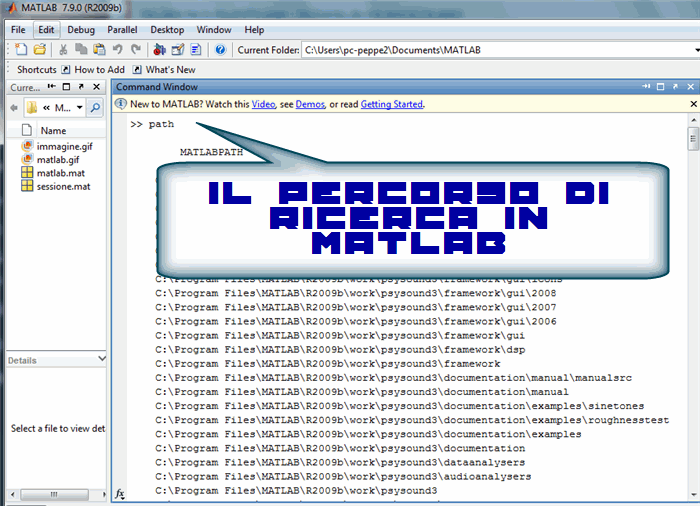Click the folder search magnifier icon
Image resolution: width=700 pixels, height=506 pixels.
(x=95, y=108)
